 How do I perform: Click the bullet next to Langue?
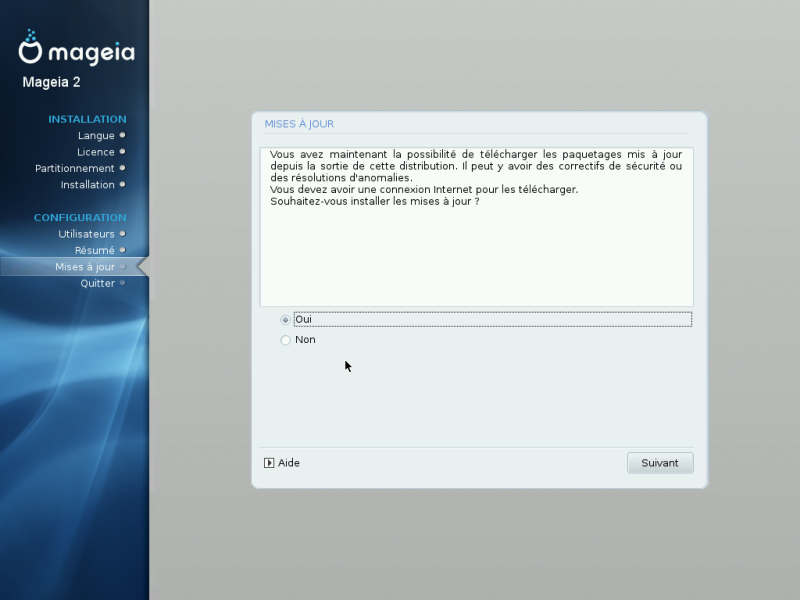(122, 135)
